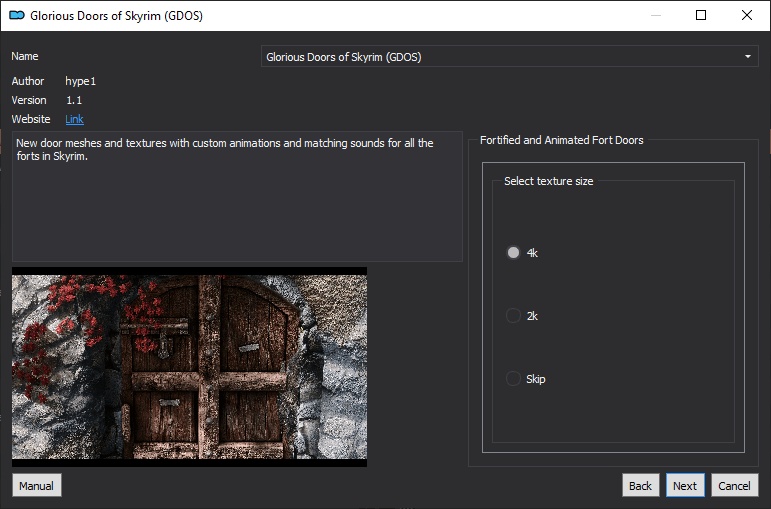Proceed with the Next button
Screen dimensions: 771x509
pyautogui.click(x=685, y=485)
